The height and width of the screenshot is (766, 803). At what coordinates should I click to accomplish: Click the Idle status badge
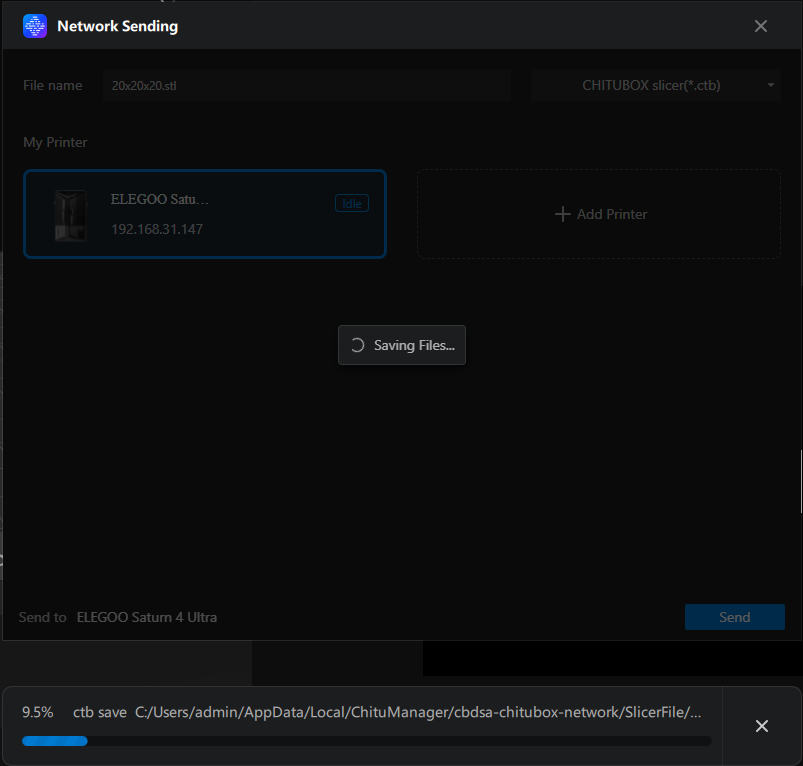[352, 203]
